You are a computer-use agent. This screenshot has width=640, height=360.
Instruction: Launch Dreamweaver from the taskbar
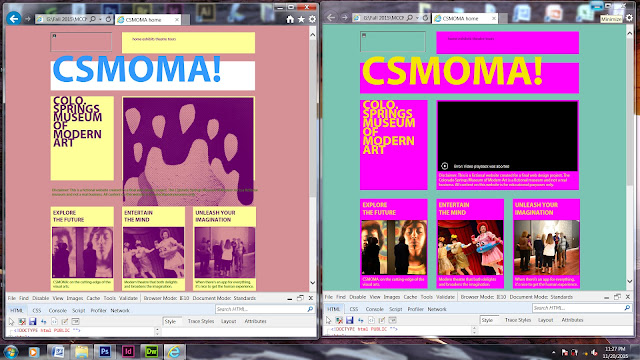[151, 351]
